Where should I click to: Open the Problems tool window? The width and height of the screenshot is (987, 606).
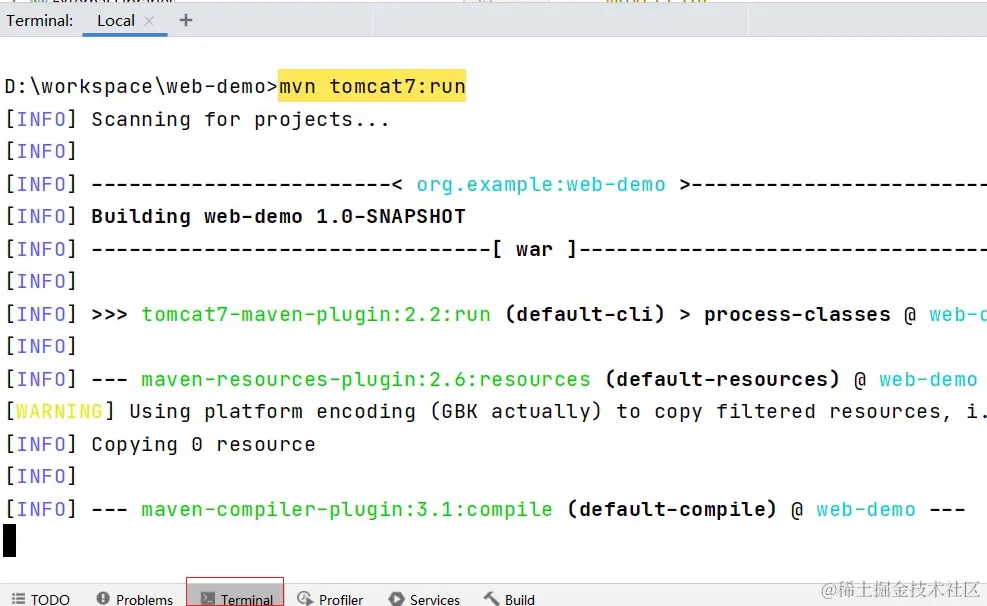coord(135,598)
